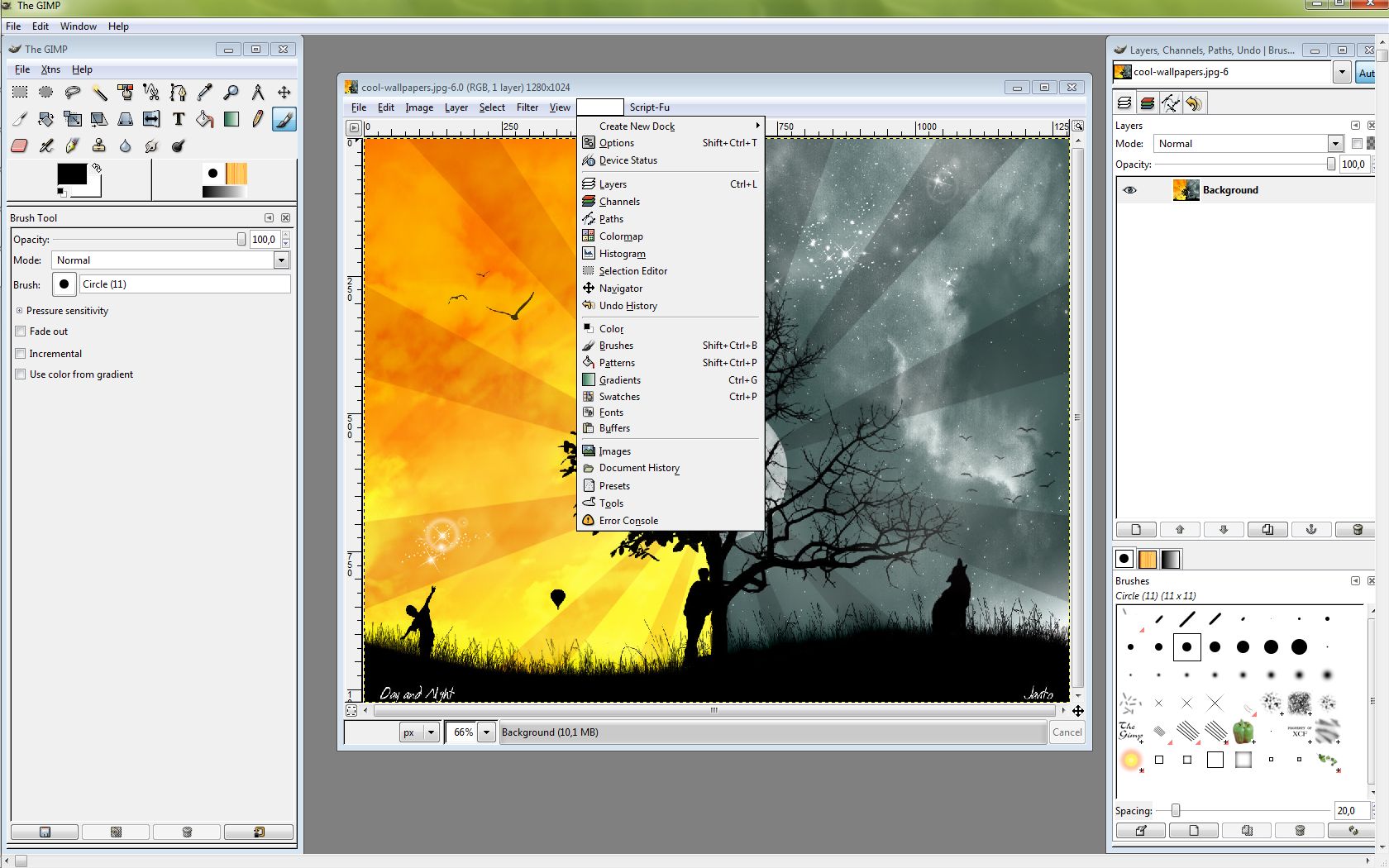
Task: Select the Measure compass tool
Action: [x=258, y=92]
